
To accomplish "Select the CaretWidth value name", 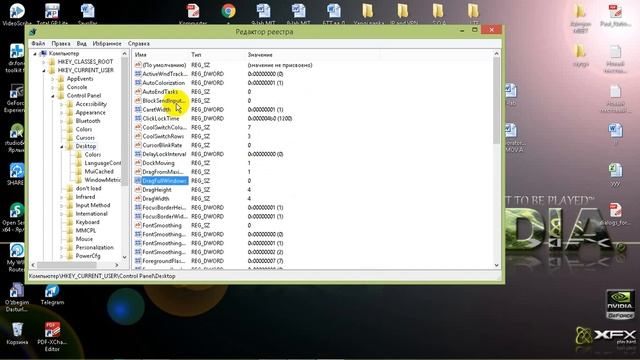I will tap(156, 109).
